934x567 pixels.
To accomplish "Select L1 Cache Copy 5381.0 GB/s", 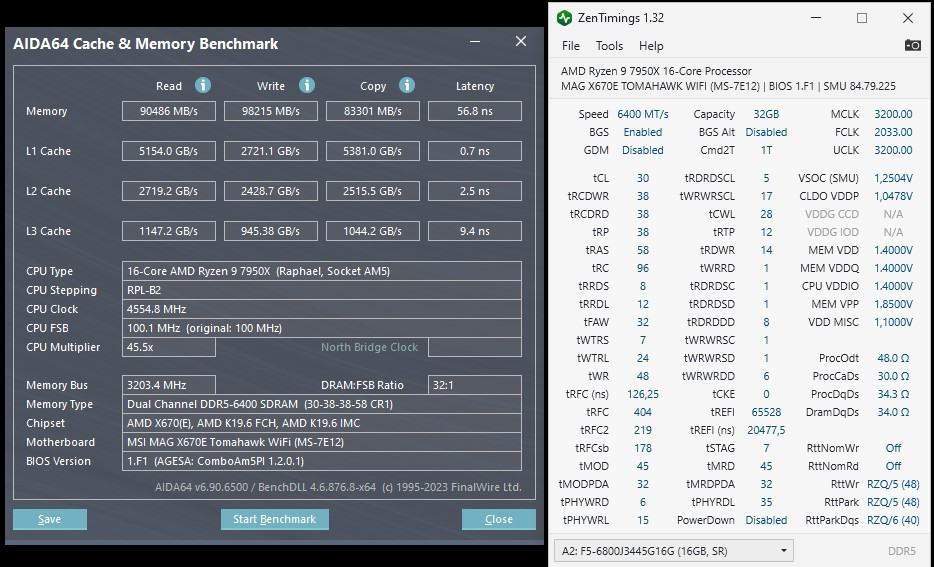I will pos(373,151).
